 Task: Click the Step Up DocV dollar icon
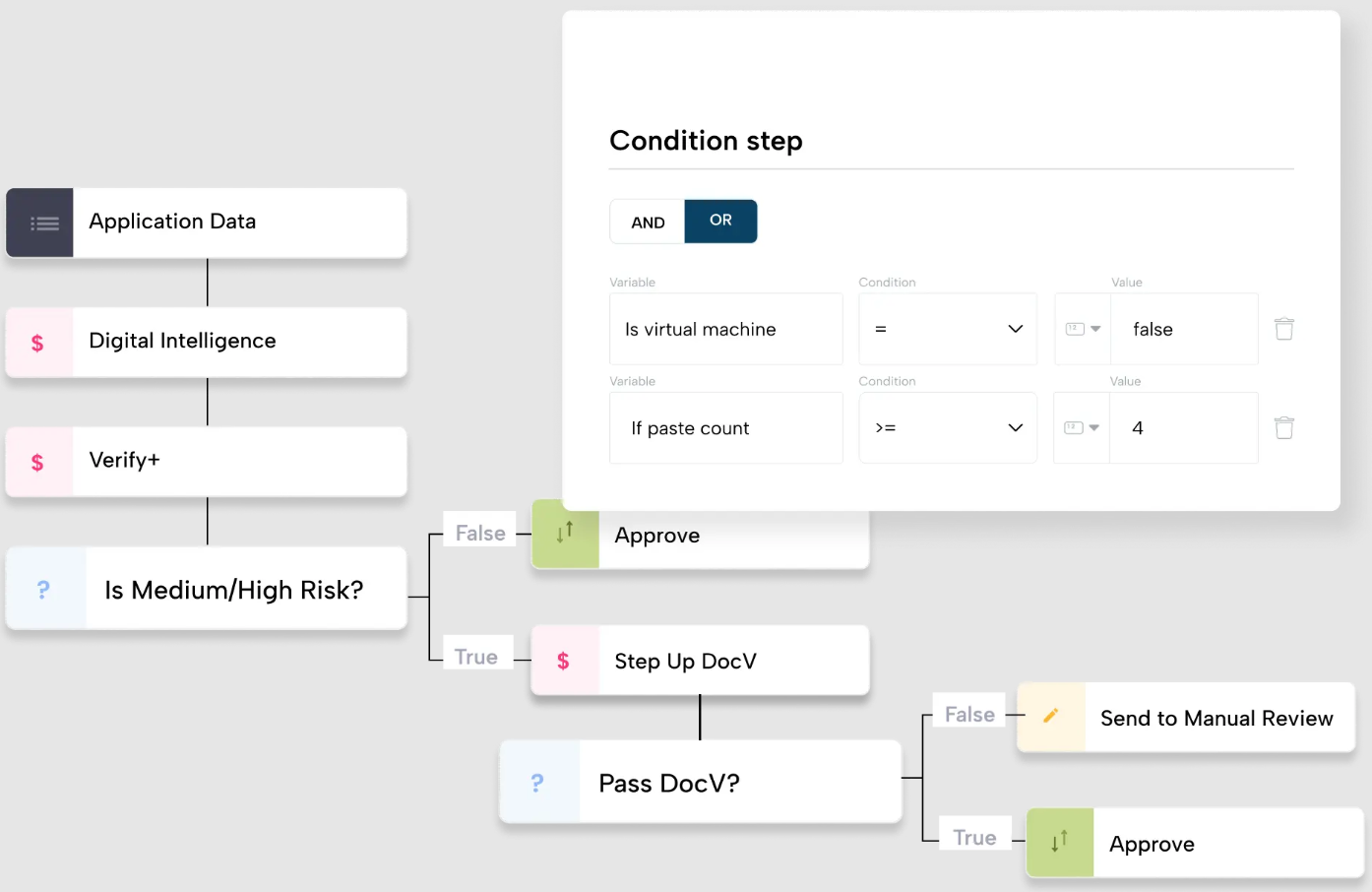564,661
